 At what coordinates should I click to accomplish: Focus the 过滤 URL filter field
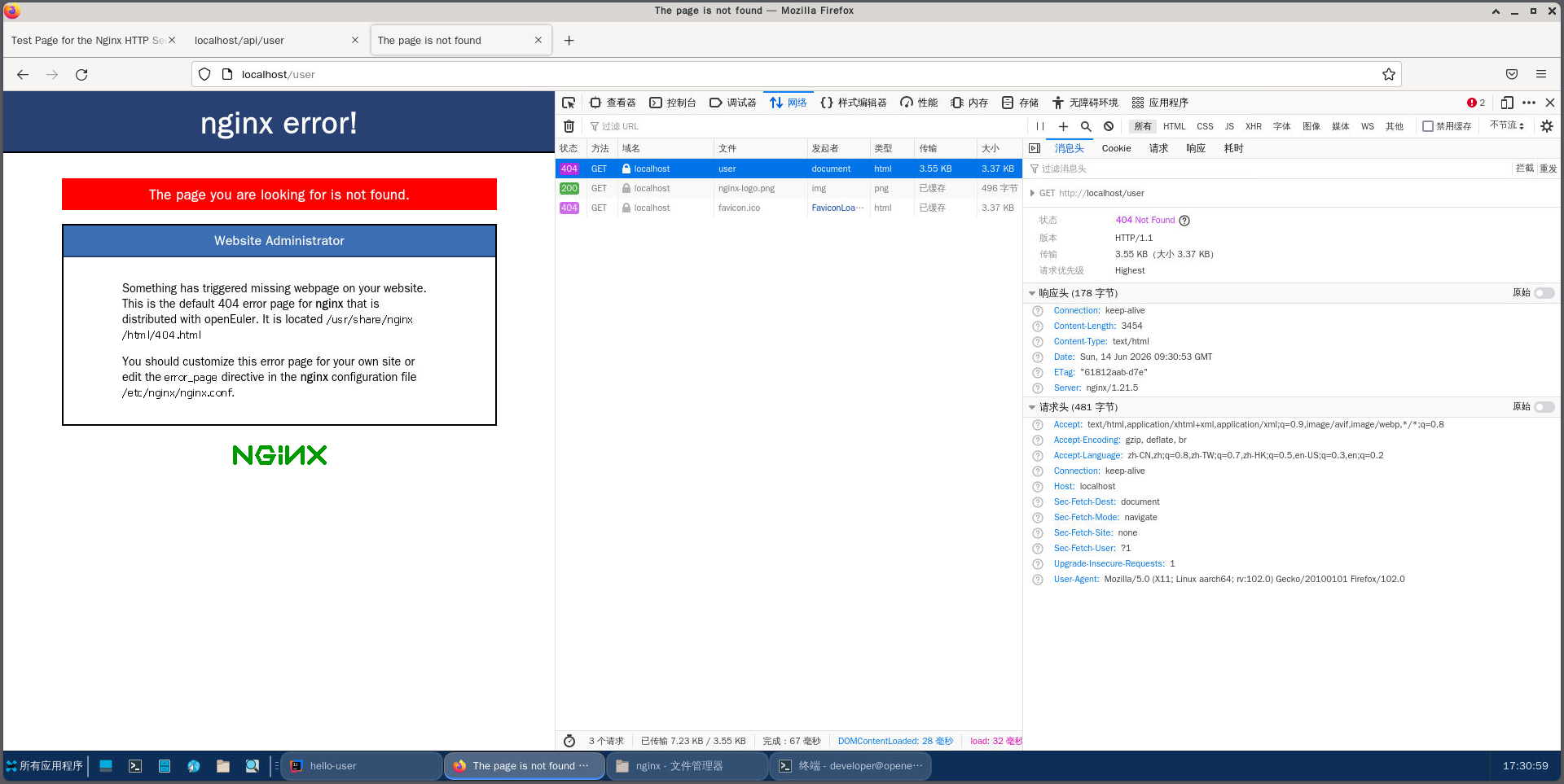[x=806, y=126]
